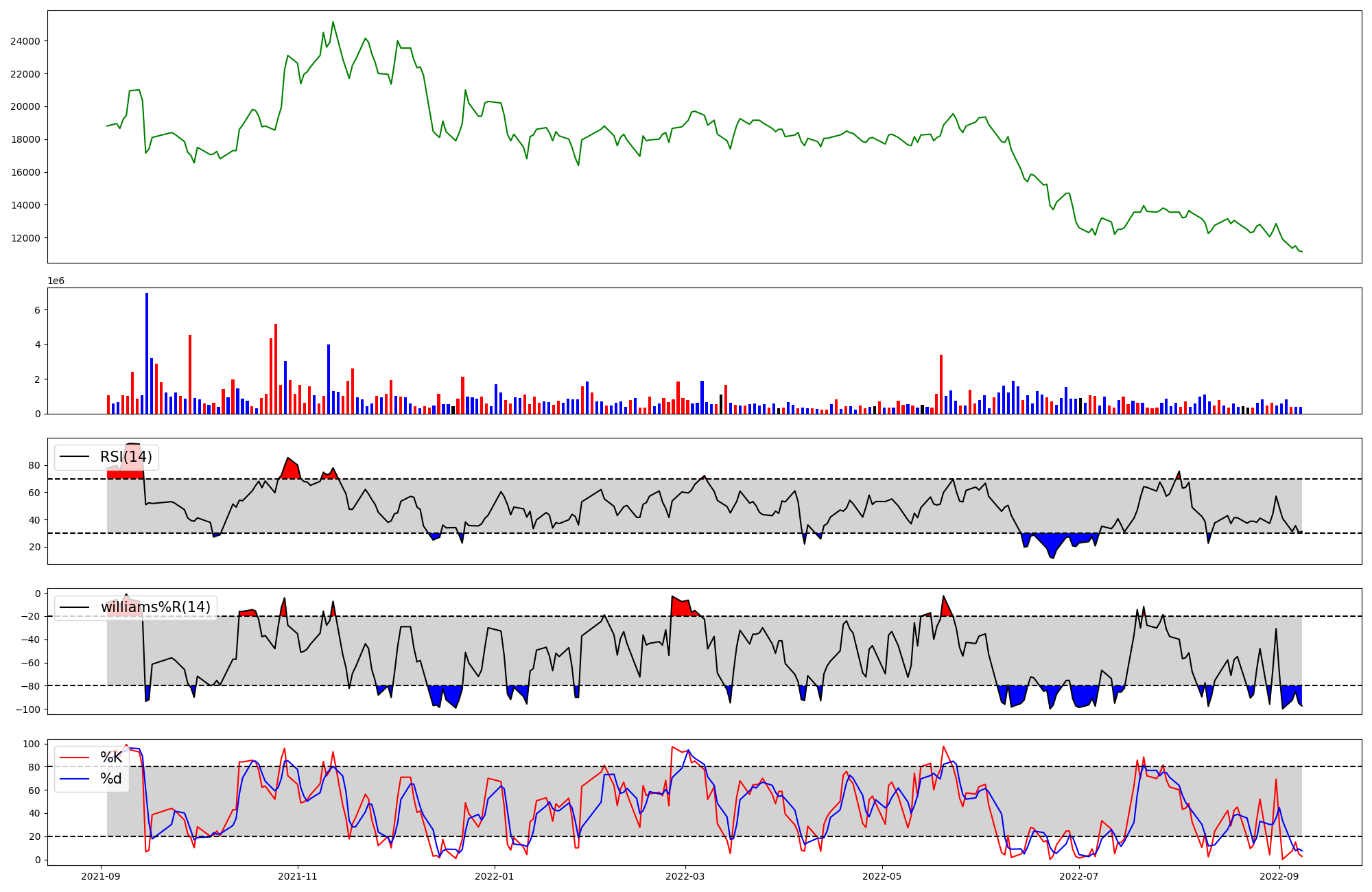Screen dimensions: 1372x892
Task: Click the black RSI legend line sample
Action: coord(75,457)
